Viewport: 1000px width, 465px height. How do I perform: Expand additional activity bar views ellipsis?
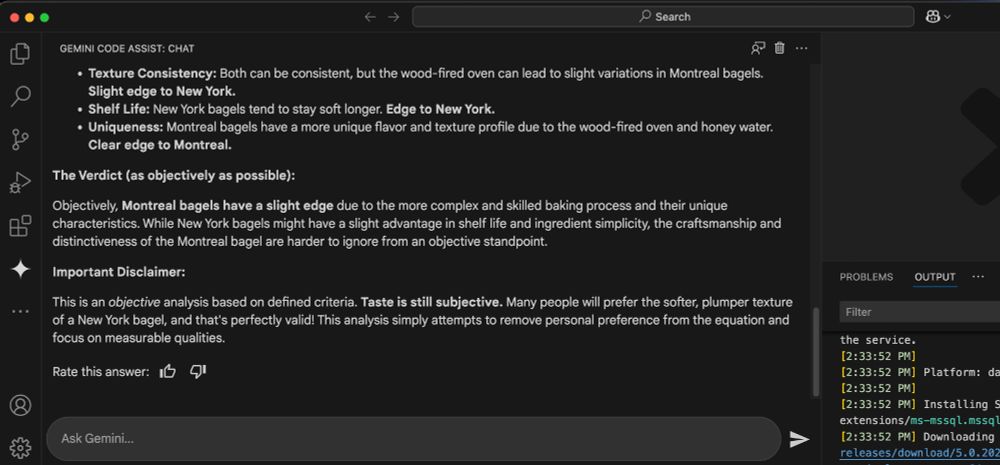point(20,312)
